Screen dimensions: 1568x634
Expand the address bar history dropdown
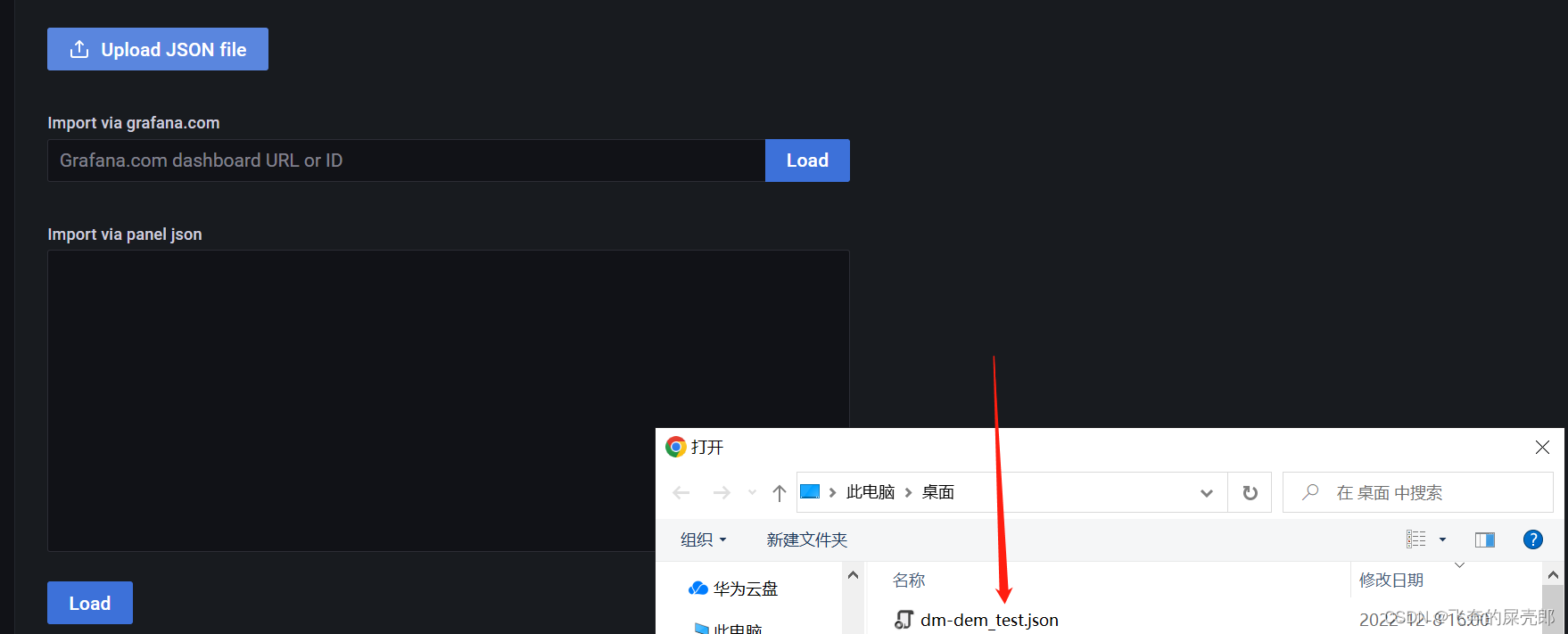tap(1207, 492)
